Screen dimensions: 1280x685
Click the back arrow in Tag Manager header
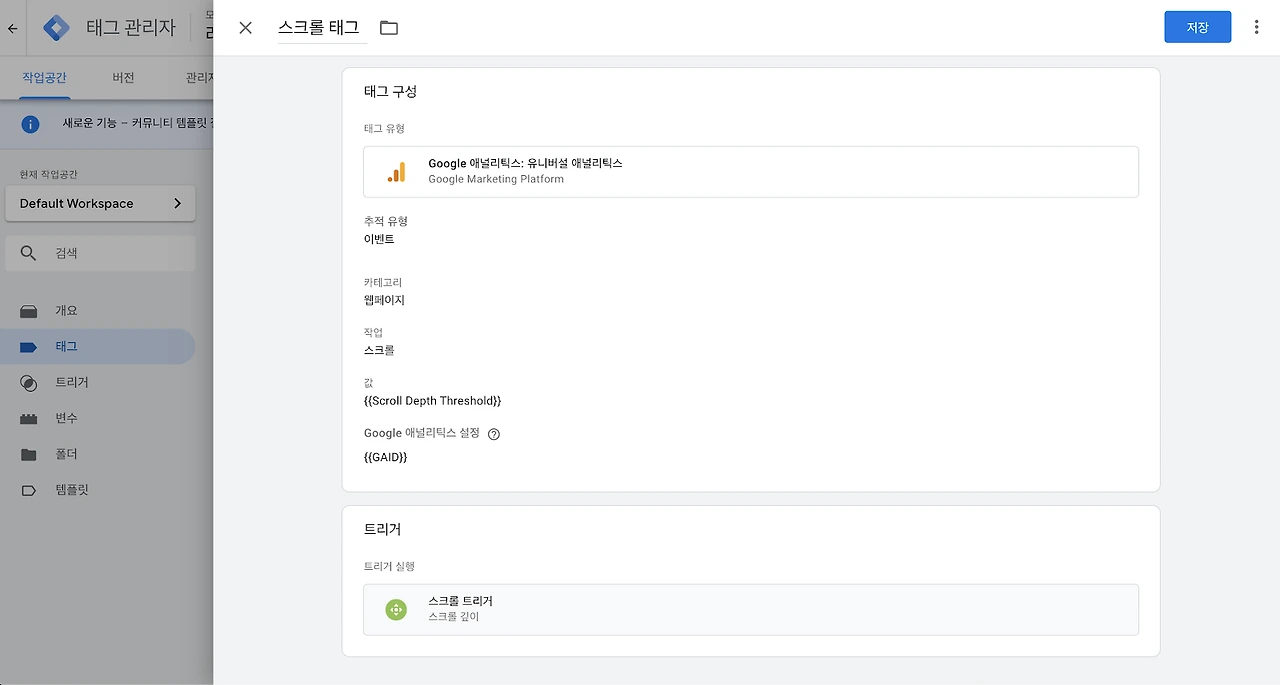coord(13,28)
